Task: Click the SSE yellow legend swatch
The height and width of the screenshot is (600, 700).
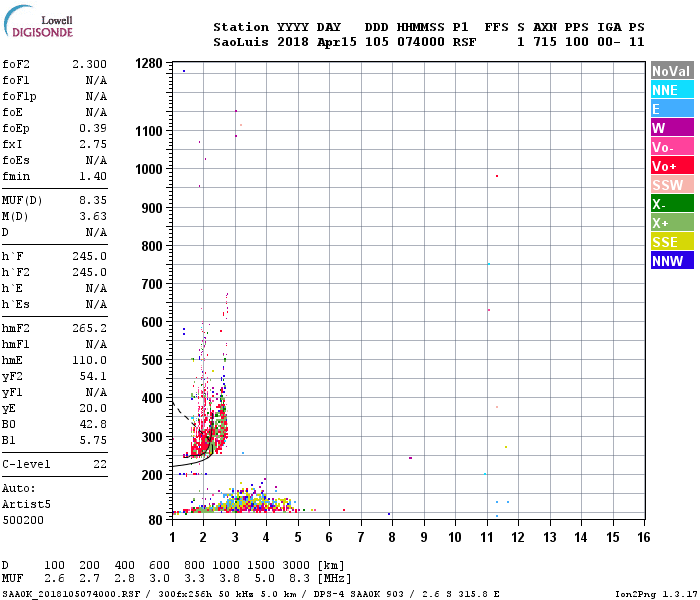Action: [x=672, y=242]
